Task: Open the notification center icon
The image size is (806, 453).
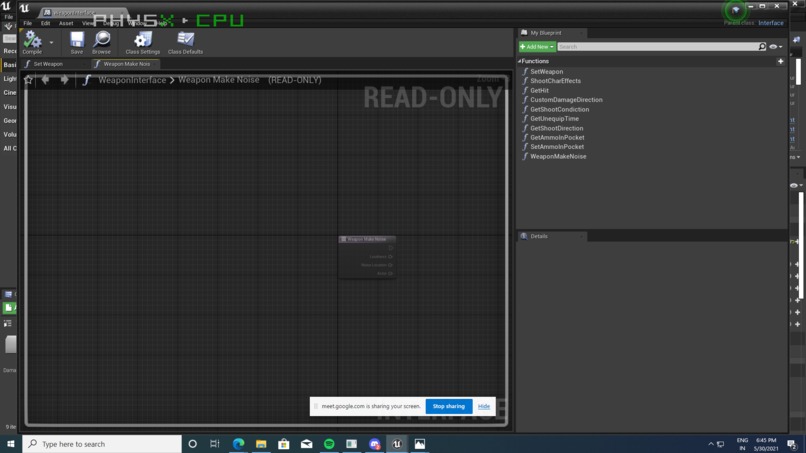Action: (793, 444)
